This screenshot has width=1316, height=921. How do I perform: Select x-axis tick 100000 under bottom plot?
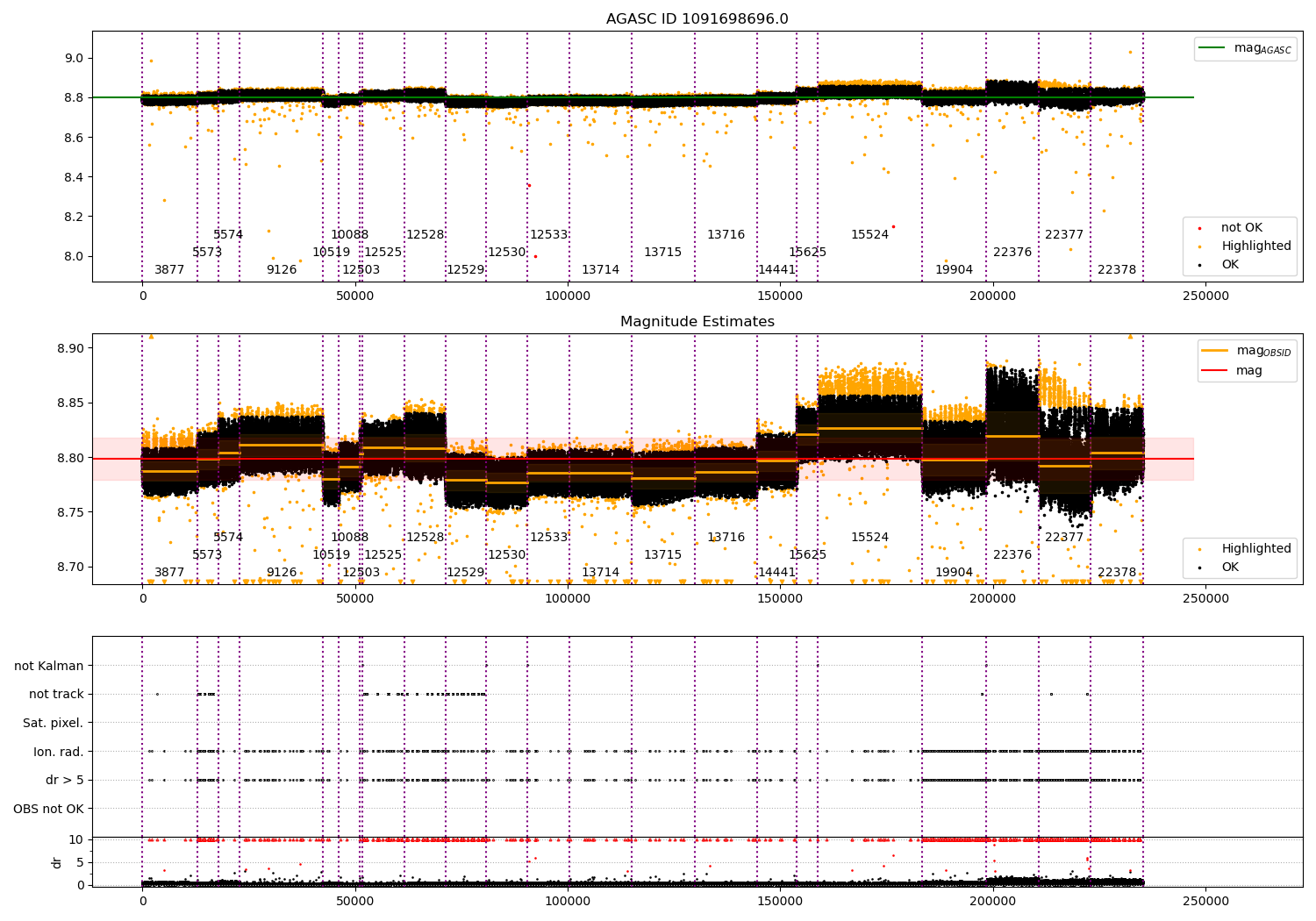[x=568, y=901]
